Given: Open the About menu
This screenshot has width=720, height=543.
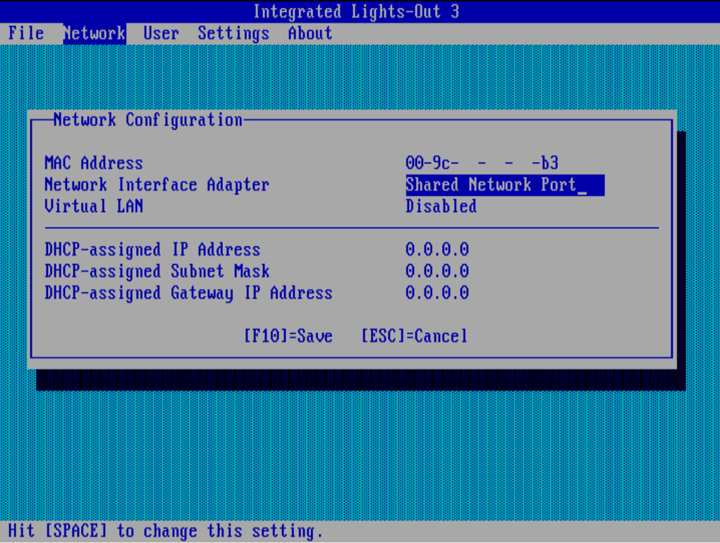Looking at the screenshot, I should 310,34.
